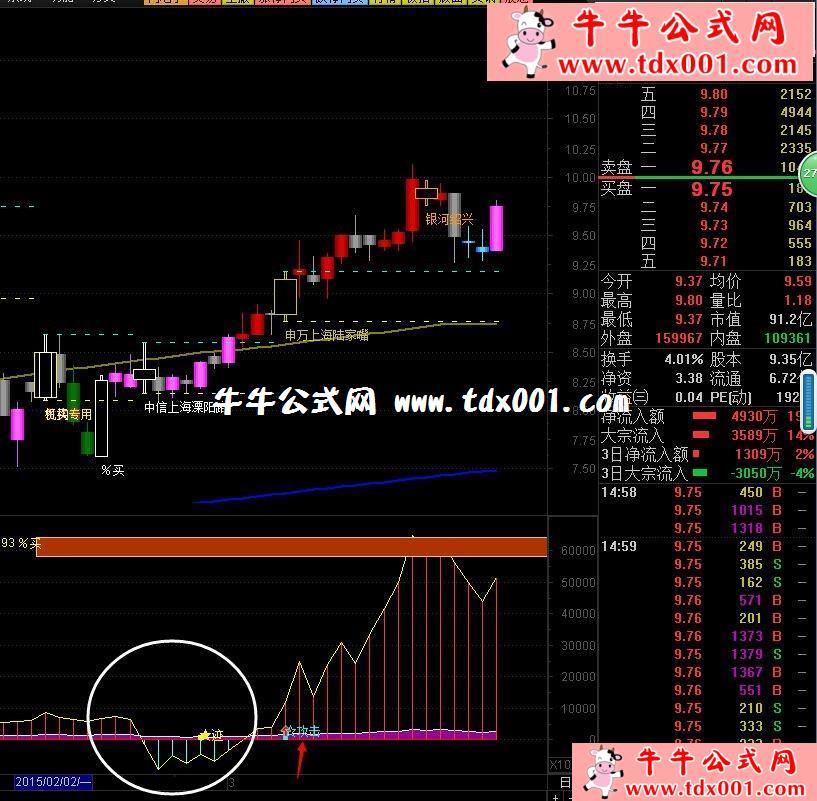Viewport: 817px width, 801px height.
Task: Select the sell trade of 385 lots
Action: (x=706, y=564)
